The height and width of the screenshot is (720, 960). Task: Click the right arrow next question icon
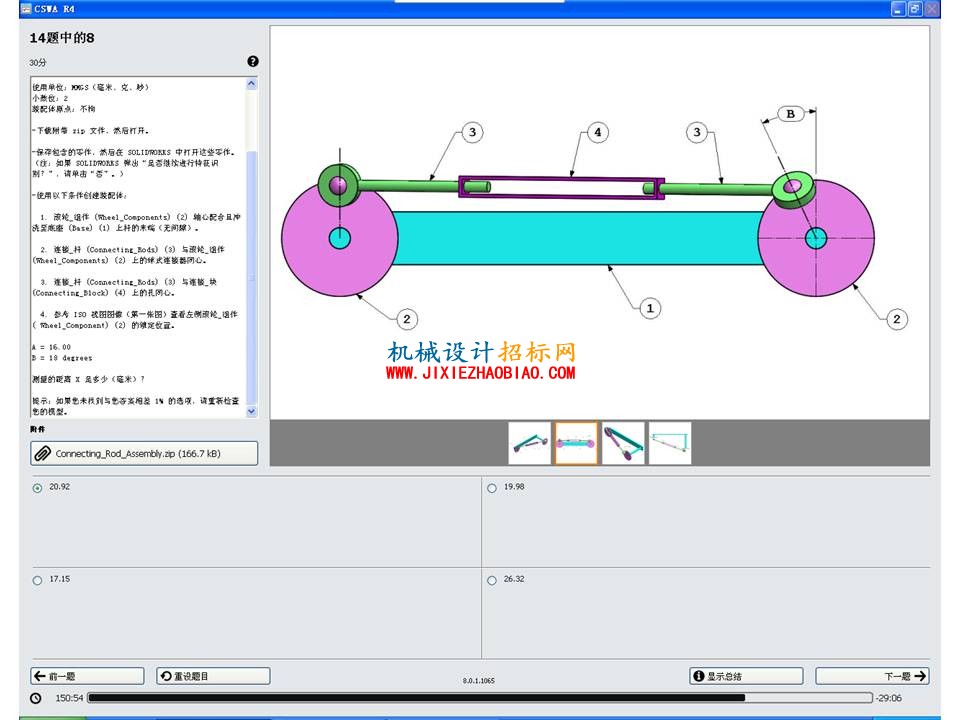920,676
